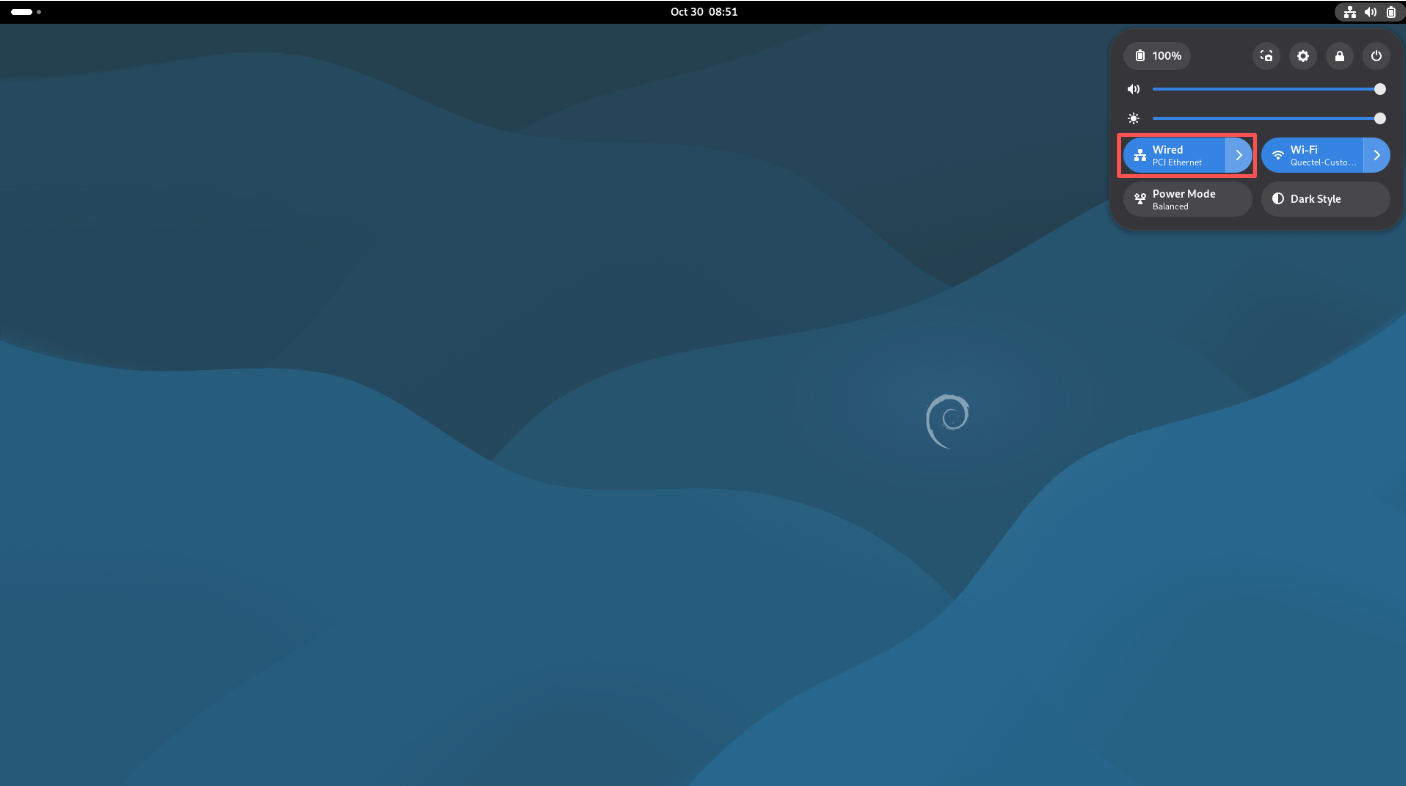Mute audio using the speaker icon
The height and width of the screenshot is (786, 1406).
1134,89
